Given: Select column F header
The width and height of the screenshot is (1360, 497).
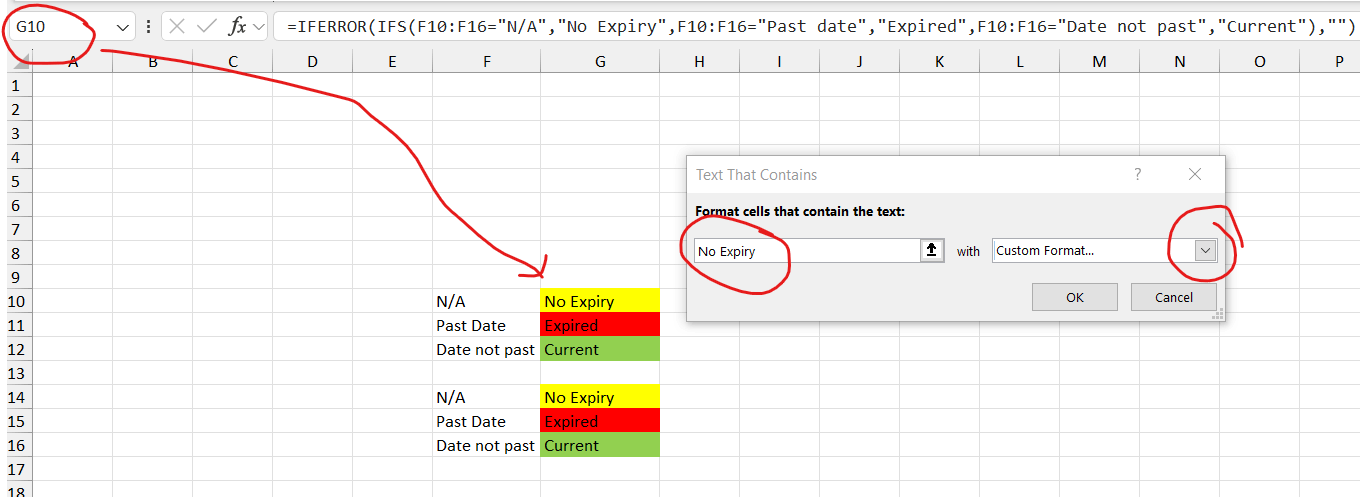Looking at the screenshot, I should 486,62.
